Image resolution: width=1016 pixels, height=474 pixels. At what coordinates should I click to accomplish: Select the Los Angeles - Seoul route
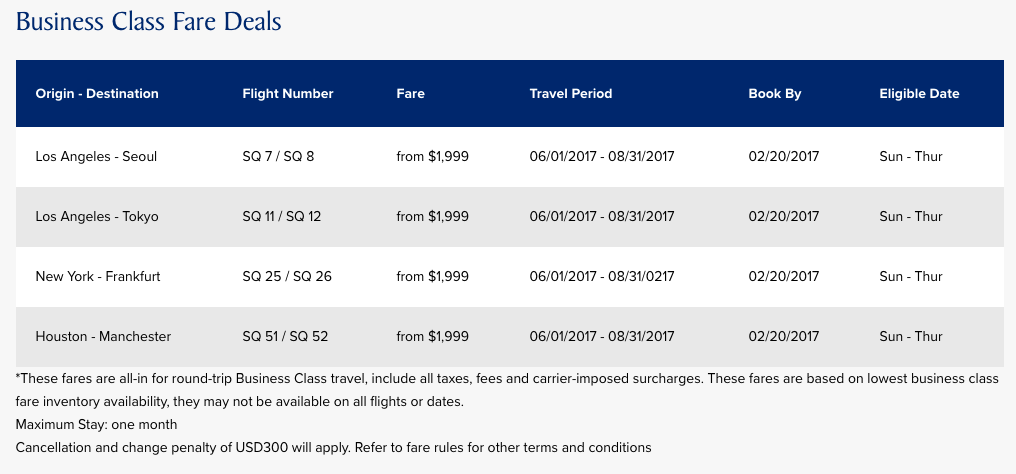pyautogui.click(x=96, y=156)
